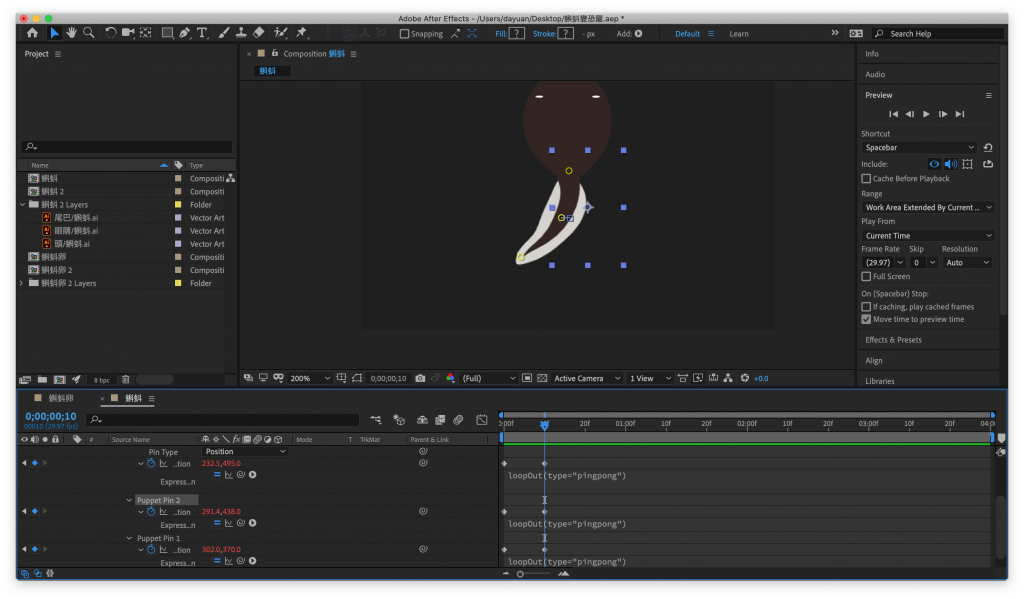Image resolution: width=1024 pixels, height=599 pixels.
Task: Select the Rotation tool
Action: [110, 33]
